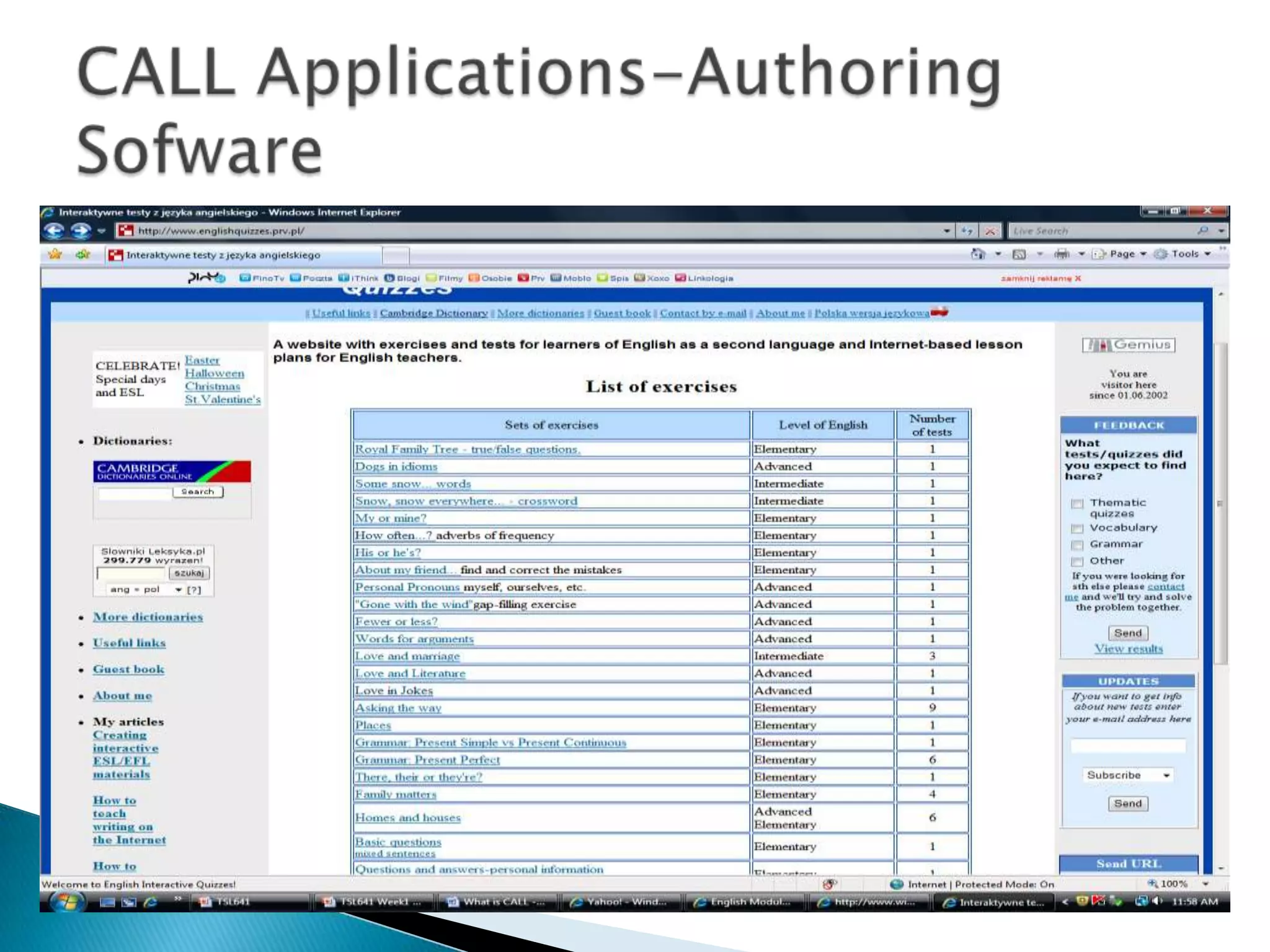Viewport: 1270px width, 952px height.
Task: Click the Guest book sidebar link
Action: point(128,669)
